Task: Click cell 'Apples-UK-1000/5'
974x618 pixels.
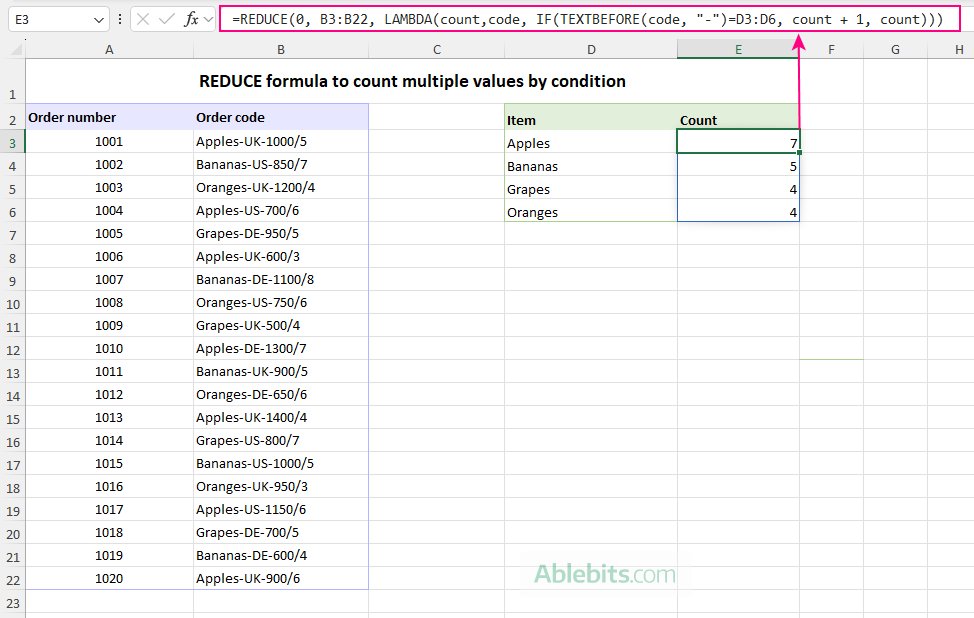Action: tap(281, 142)
